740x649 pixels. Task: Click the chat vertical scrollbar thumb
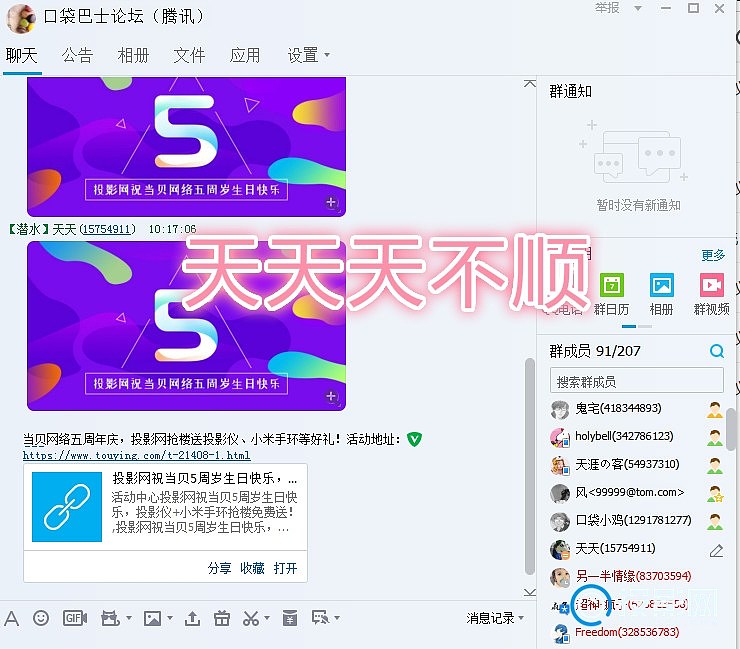pyautogui.click(x=530, y=466)
